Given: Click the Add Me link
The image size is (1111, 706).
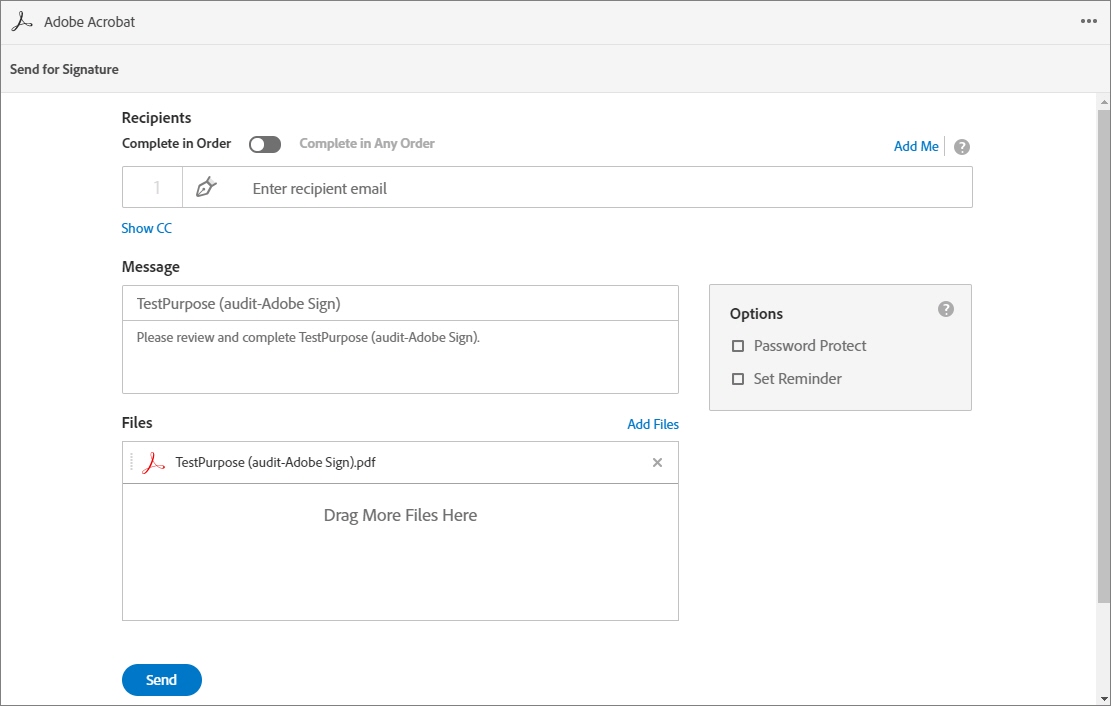Looking at the screenshot, I should coord(915,146).
